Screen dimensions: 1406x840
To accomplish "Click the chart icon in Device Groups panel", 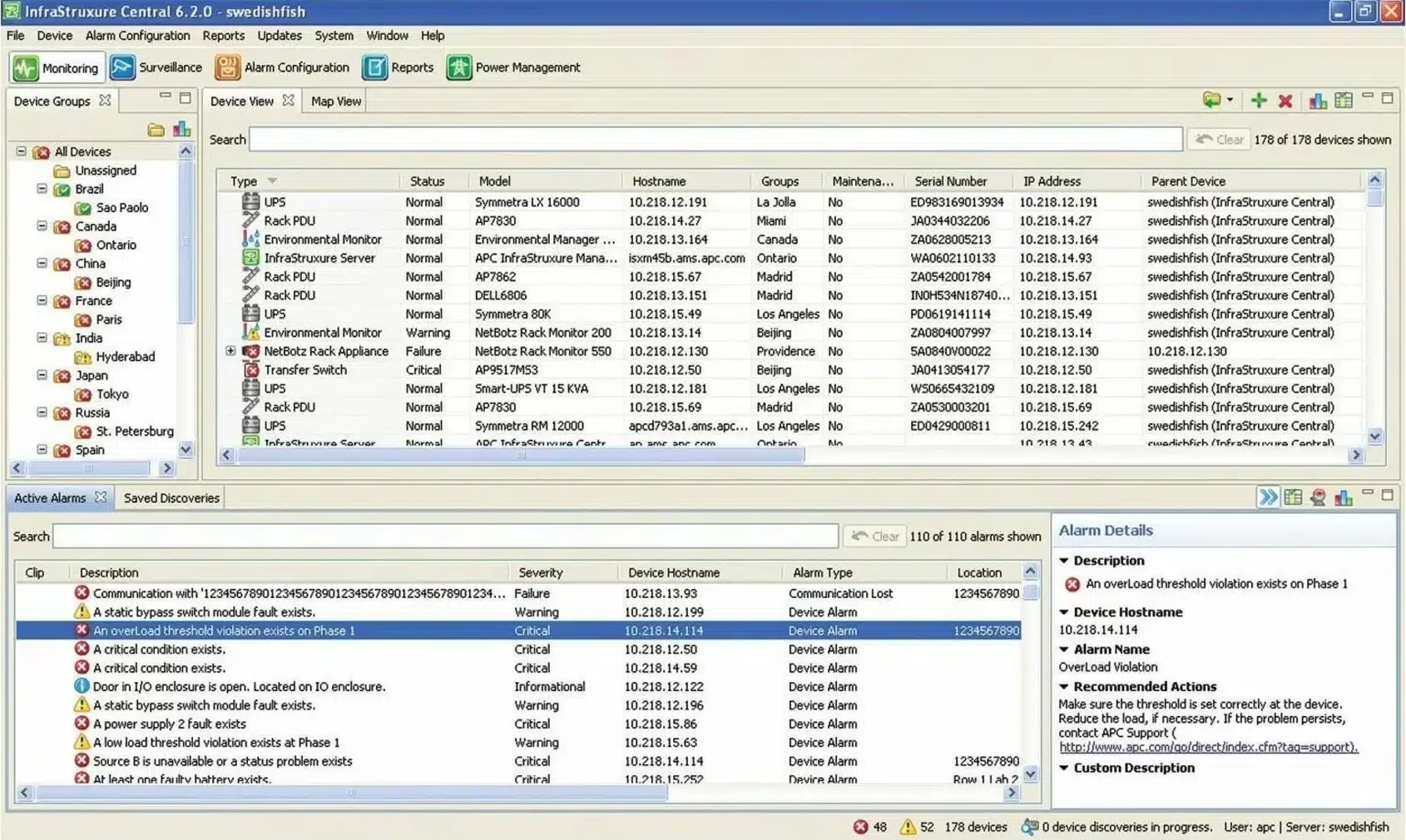I will [181, 129].
